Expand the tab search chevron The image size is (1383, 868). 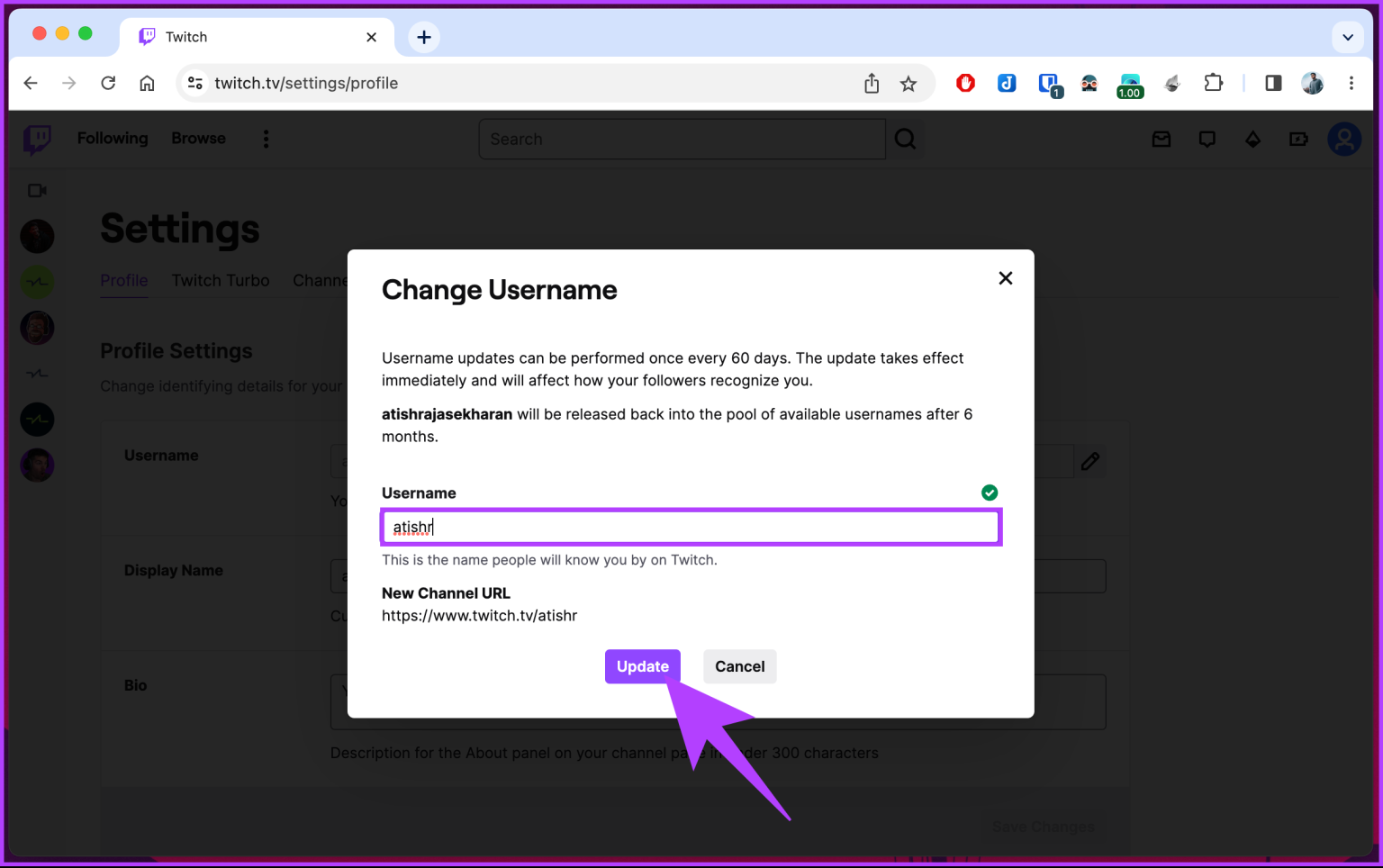(x=1348, y=37)
